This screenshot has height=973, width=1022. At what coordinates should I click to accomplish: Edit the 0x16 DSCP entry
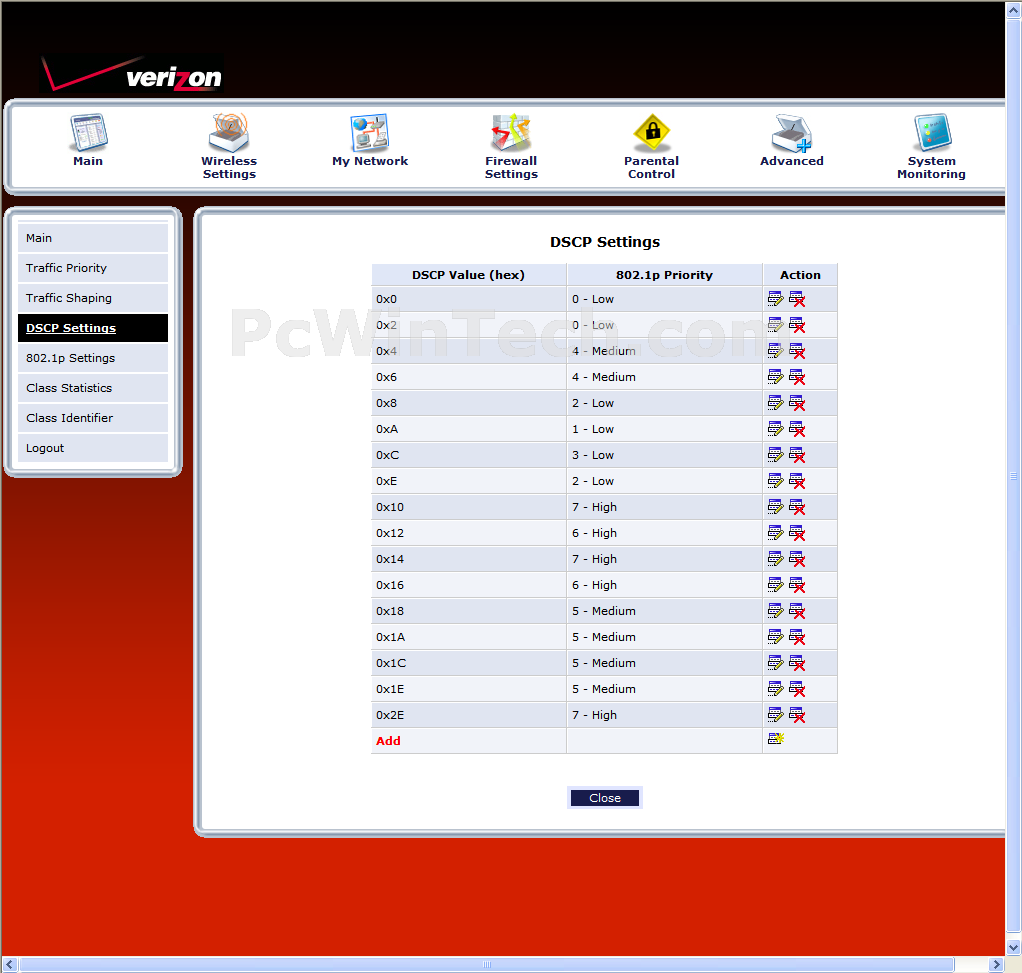coord(776,585)
